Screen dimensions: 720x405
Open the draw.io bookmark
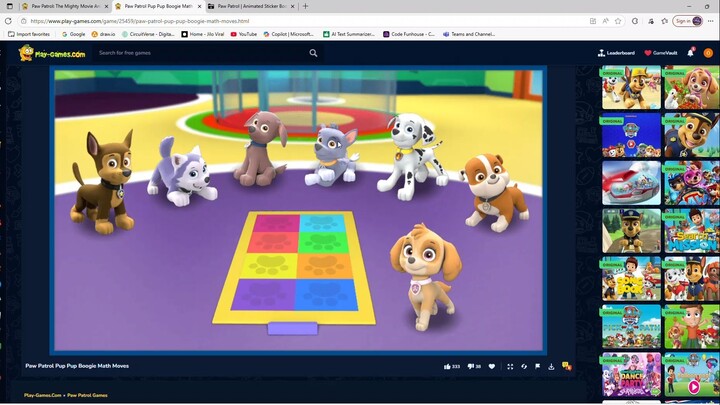tap(103, 34)
